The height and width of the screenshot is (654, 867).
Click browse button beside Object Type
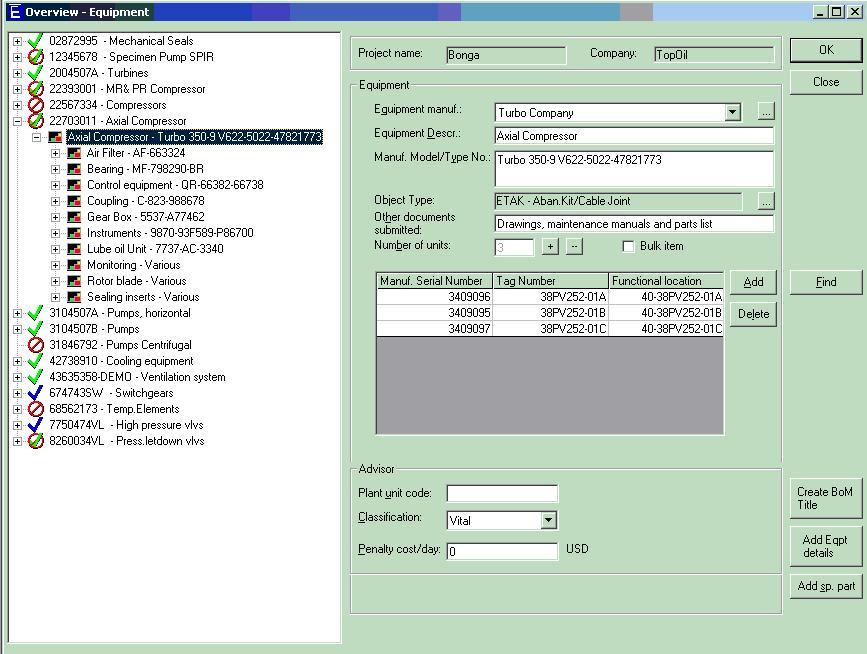766,201
